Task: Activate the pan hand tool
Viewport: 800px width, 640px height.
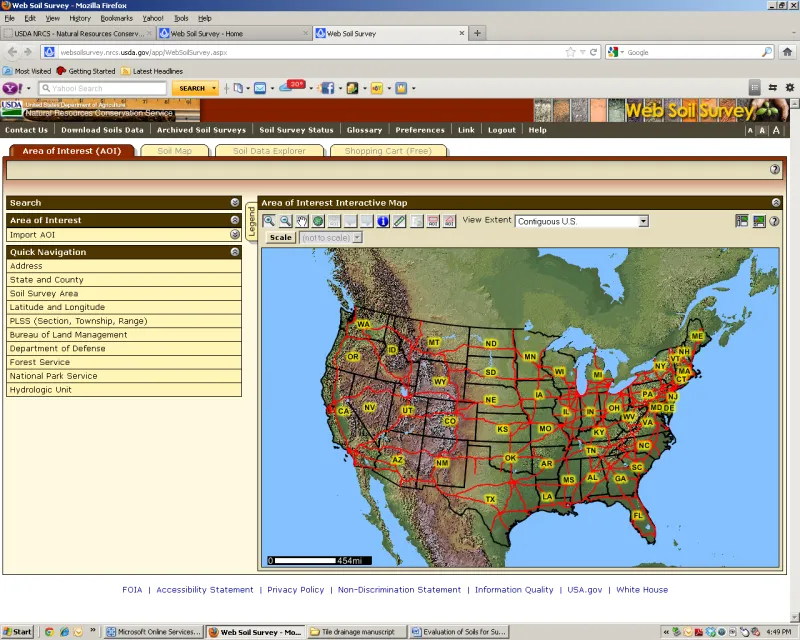Action: [302, 221]
